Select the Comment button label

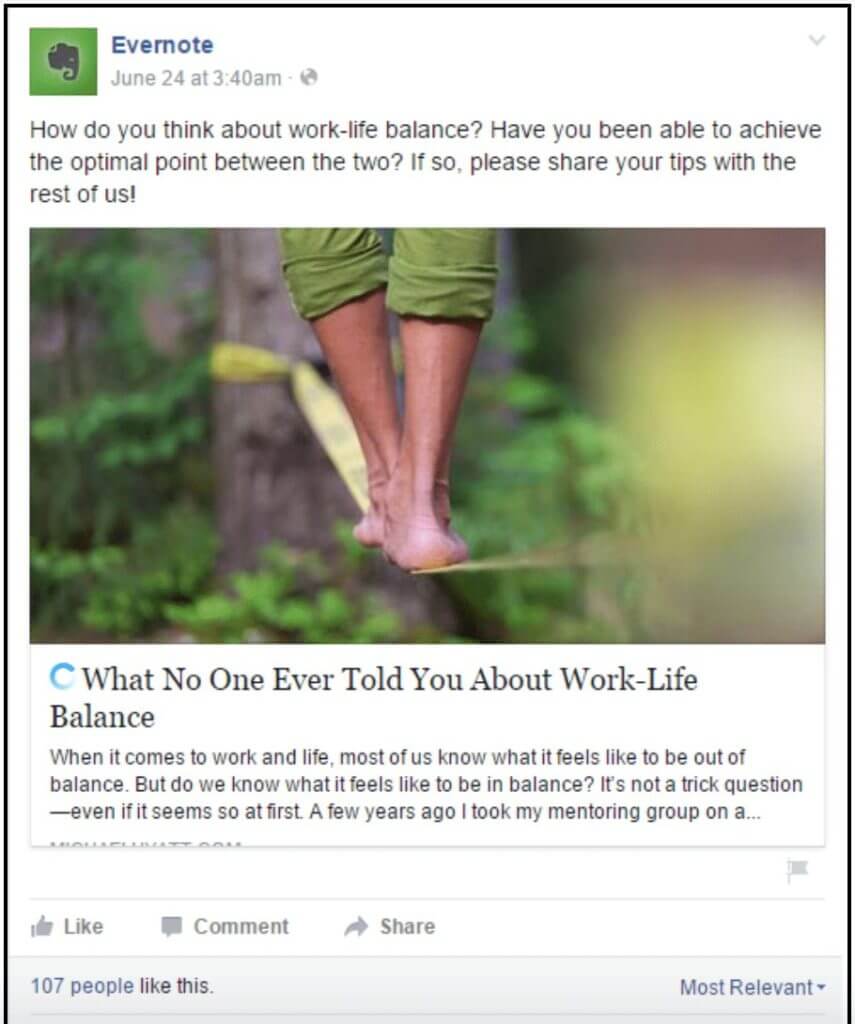click(x=241, y=926)
